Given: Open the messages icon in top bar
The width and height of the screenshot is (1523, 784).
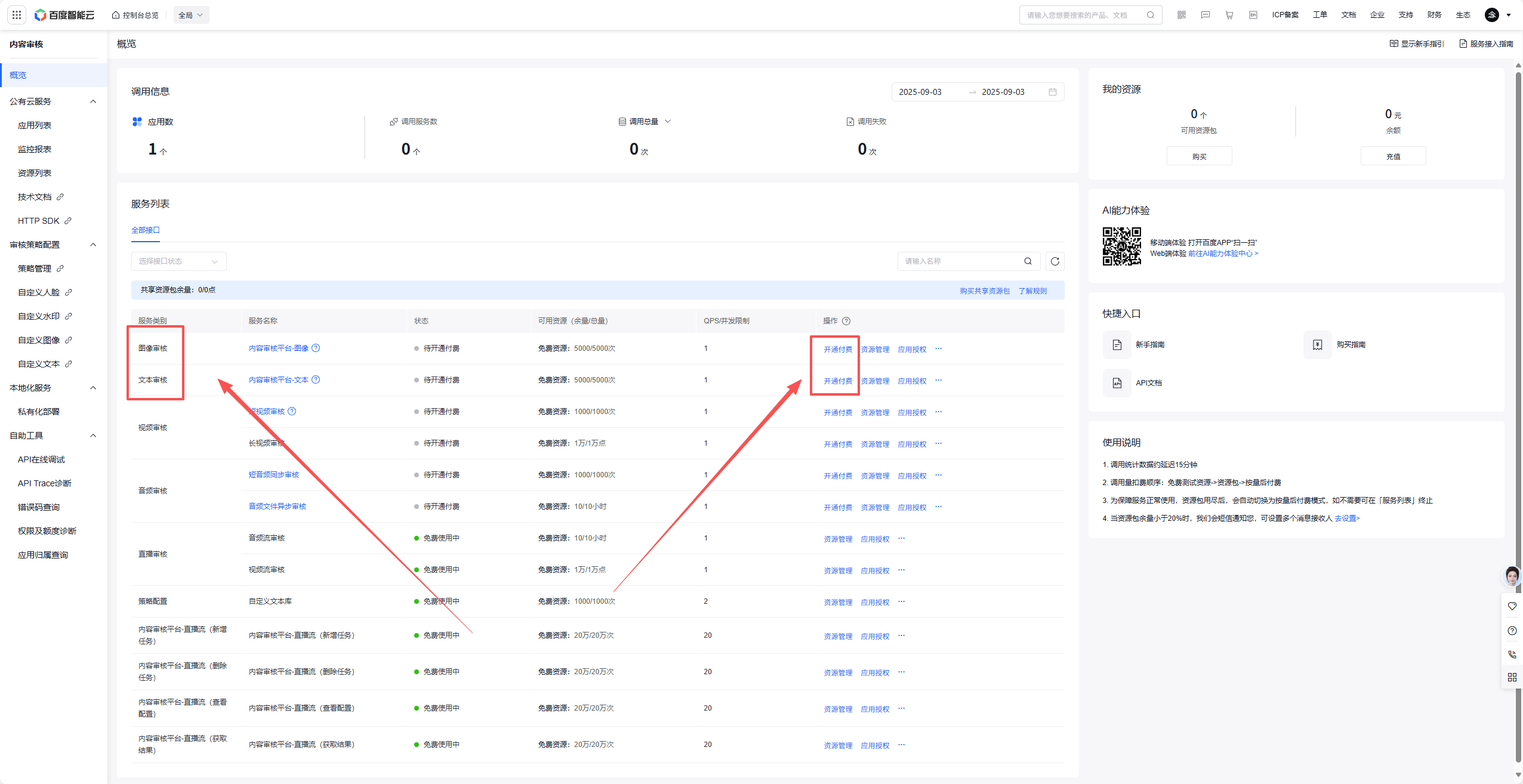Looking at the screenshot, I should click(1206, 15).
